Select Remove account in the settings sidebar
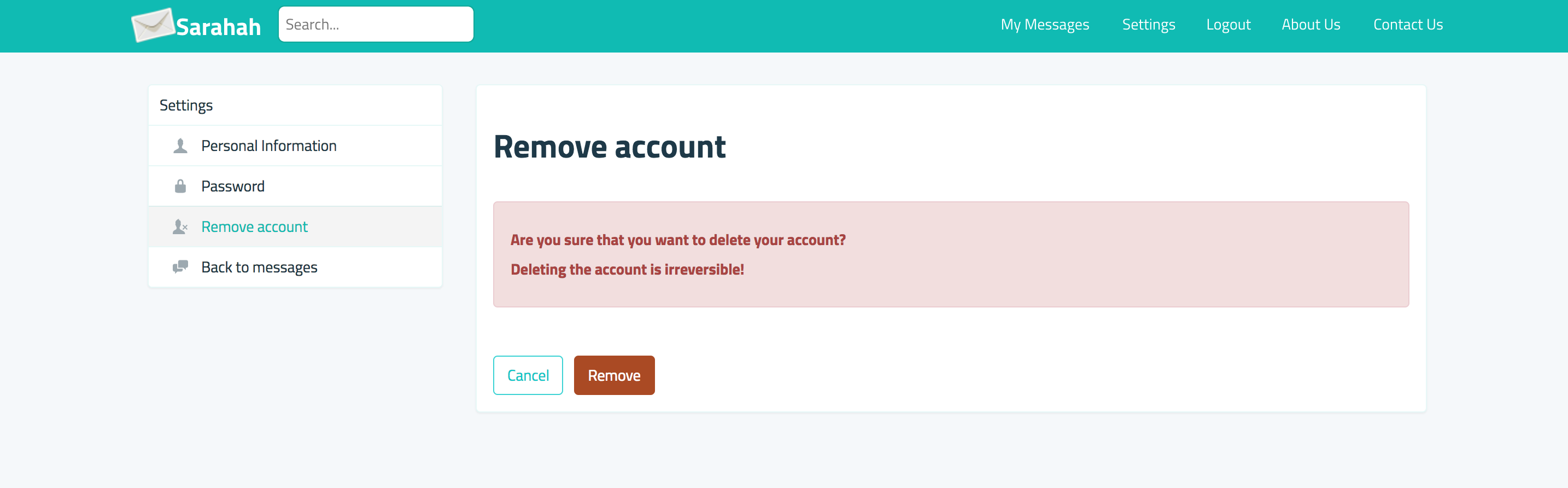The height and width of the screenshot is (488, 1568). pyautogui.click(x=295, y=226)
